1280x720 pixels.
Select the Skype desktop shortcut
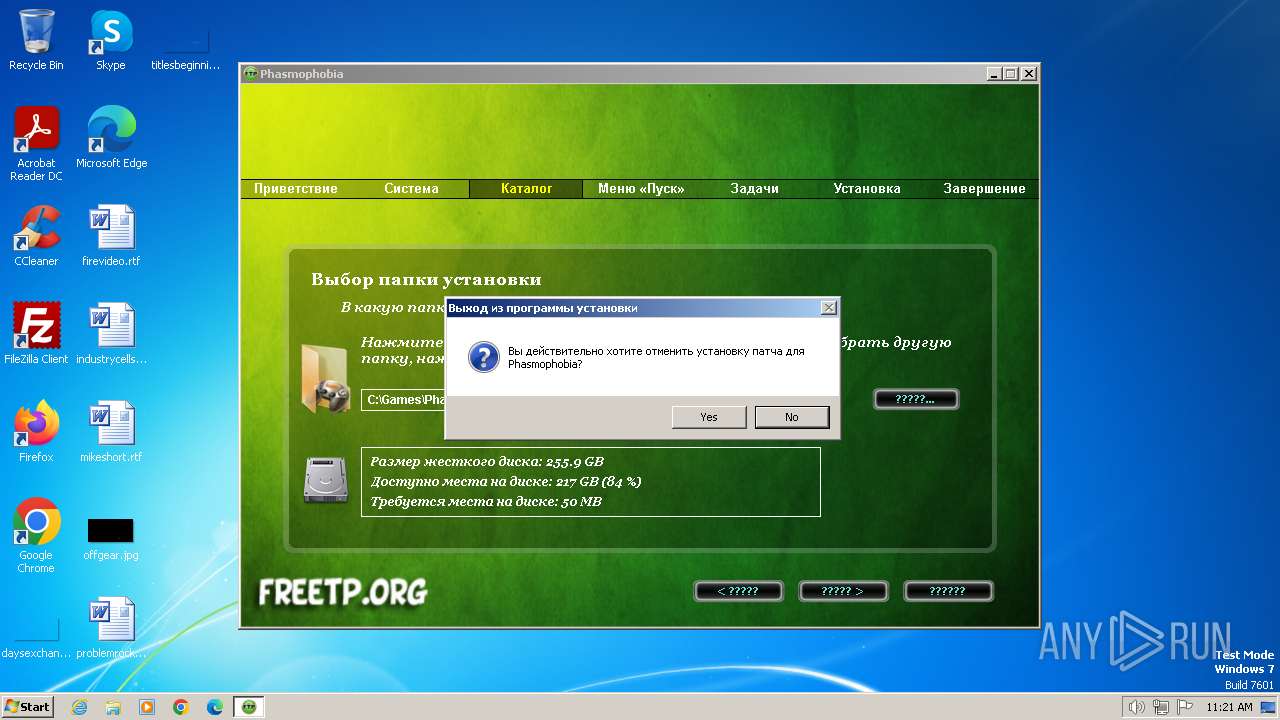pos(110,40)
